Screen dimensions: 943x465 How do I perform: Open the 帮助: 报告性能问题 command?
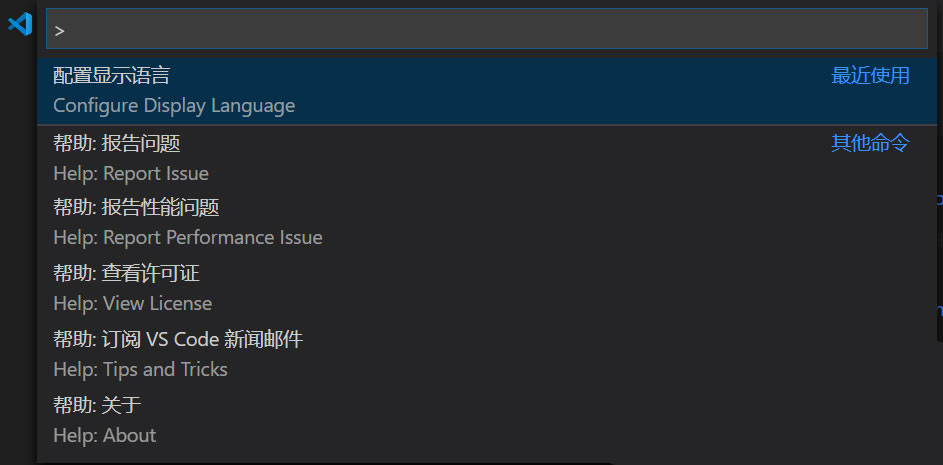coord(136,208)
